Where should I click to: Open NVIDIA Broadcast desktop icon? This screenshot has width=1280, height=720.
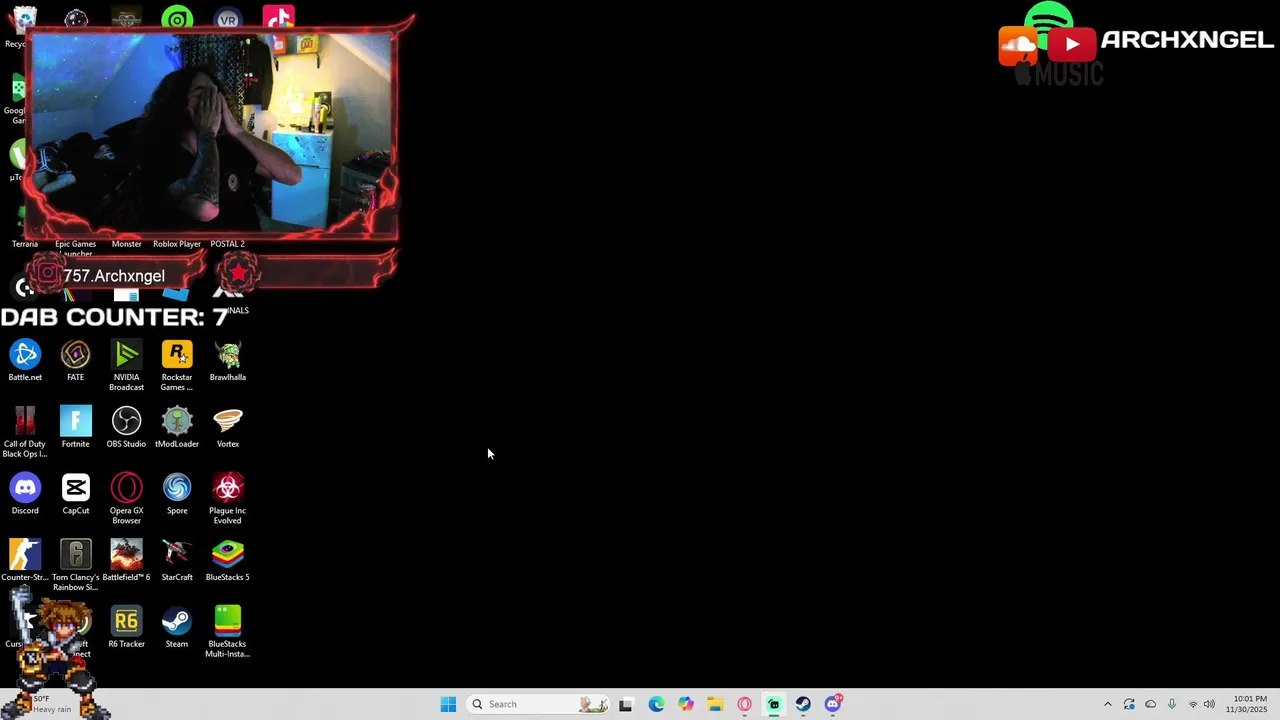(126, 365)
